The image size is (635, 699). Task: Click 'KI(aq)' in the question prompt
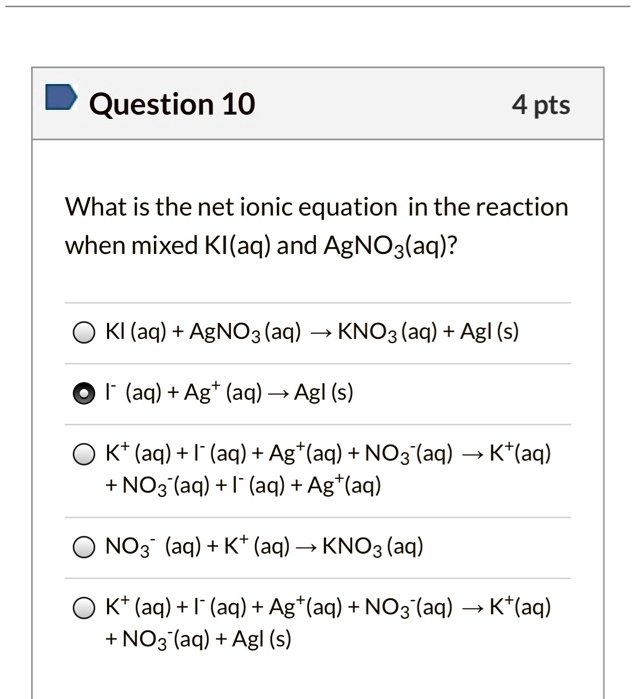pyautogui.click(x=237, y=246)
